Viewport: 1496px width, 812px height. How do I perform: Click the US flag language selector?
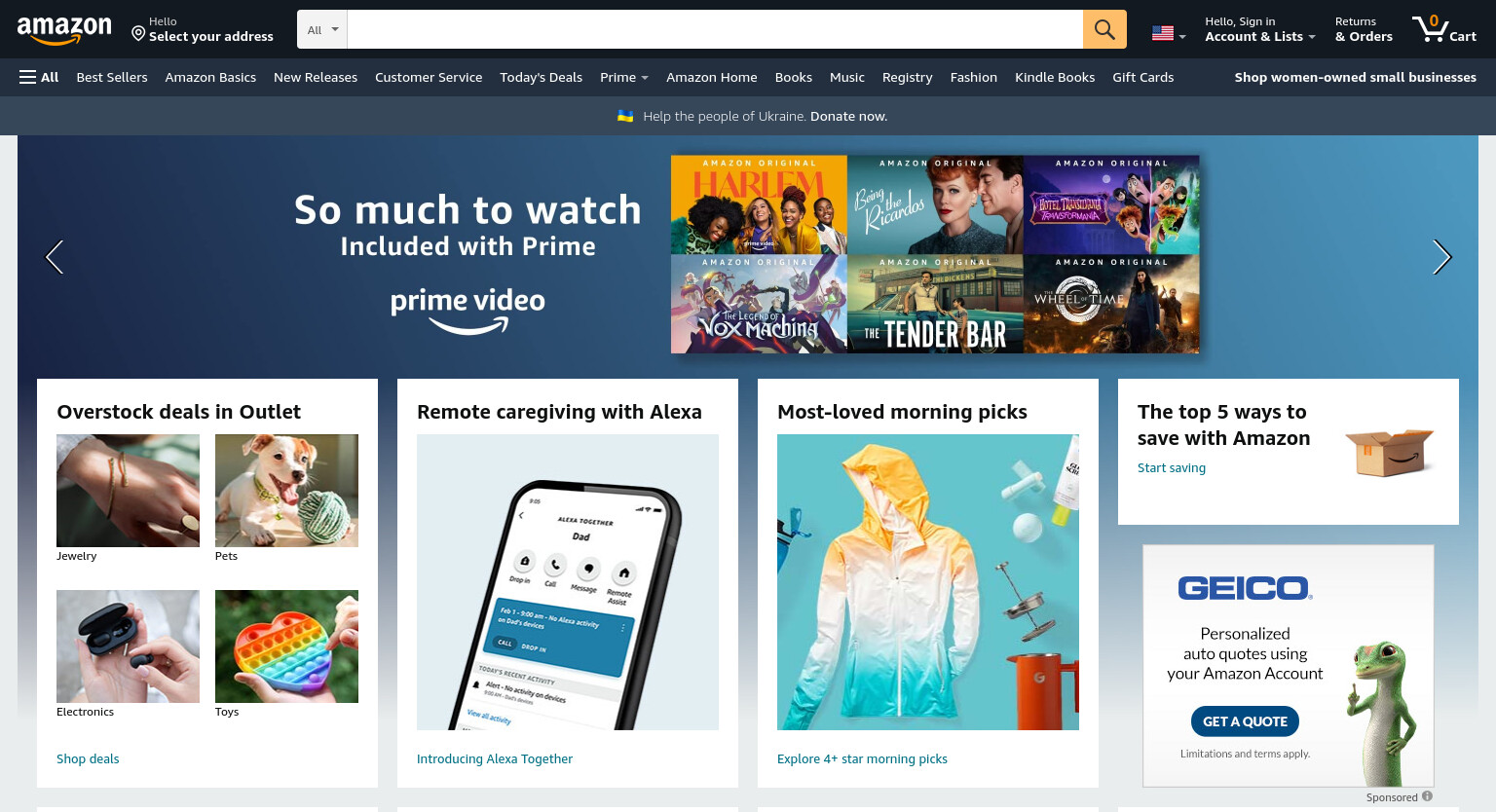click(1169, 33)
